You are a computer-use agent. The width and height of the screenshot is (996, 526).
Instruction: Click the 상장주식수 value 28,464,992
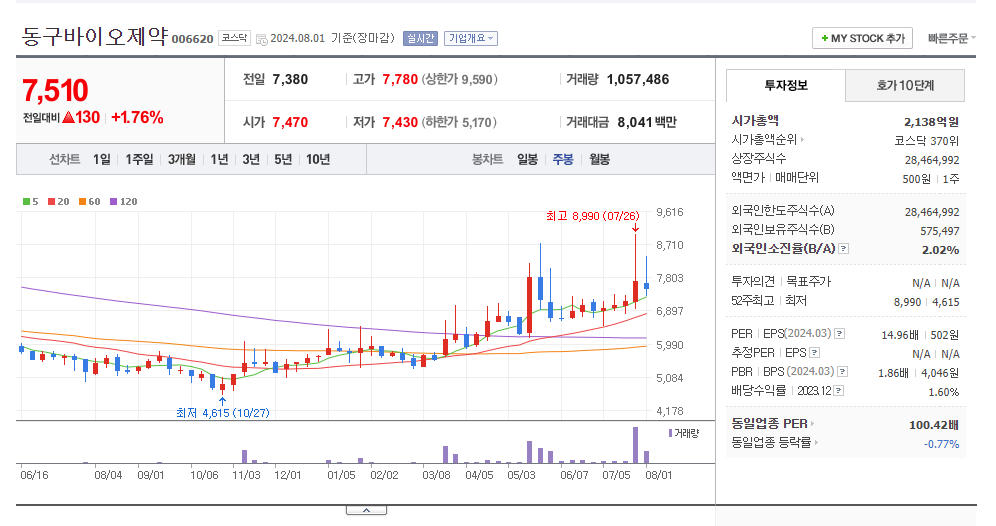click(x=932, y=160)
